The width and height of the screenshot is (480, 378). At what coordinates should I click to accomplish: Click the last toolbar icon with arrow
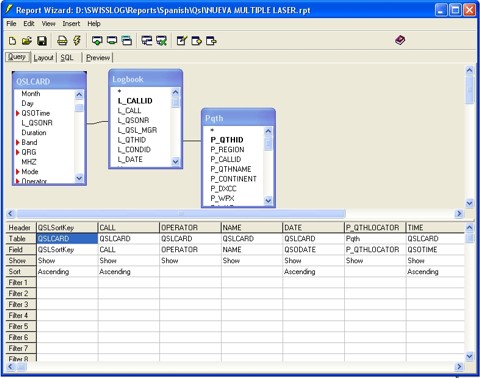(x=211, y=41)
